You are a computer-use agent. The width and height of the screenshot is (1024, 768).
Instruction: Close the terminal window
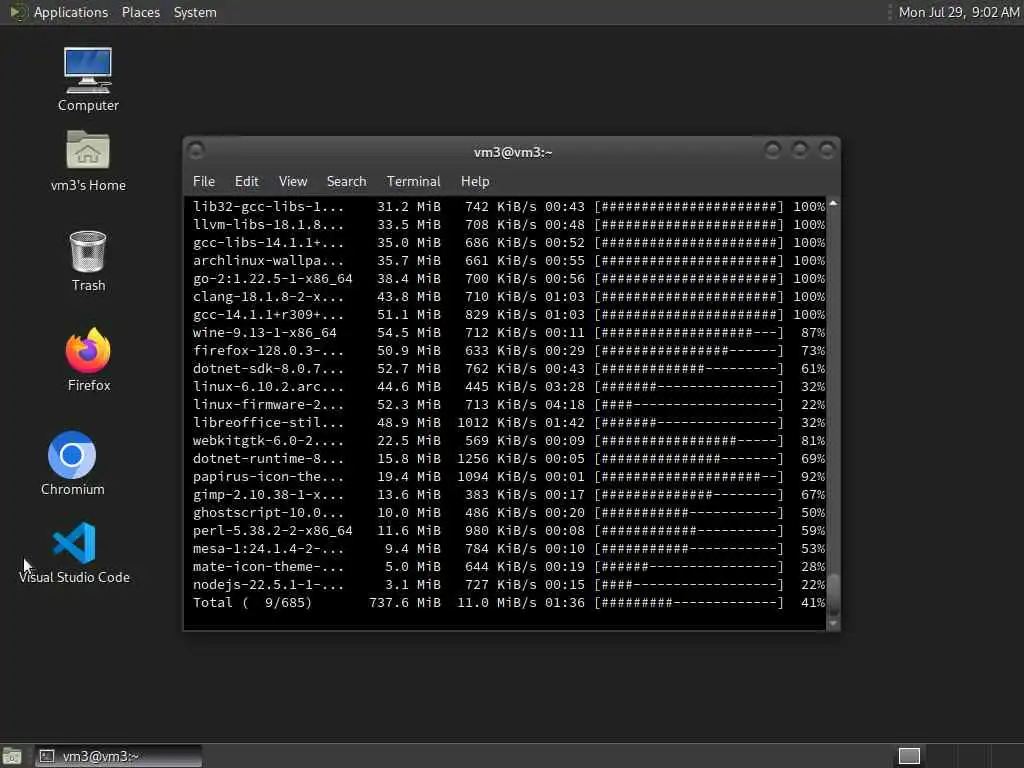[827, 151]
